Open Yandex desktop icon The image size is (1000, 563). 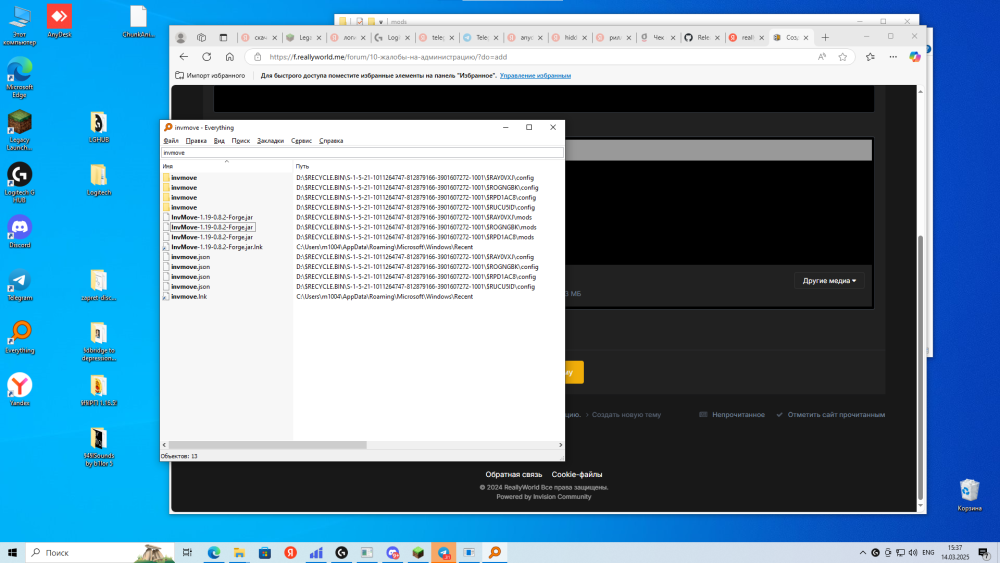pyautogui.click(x=19, y=390)
